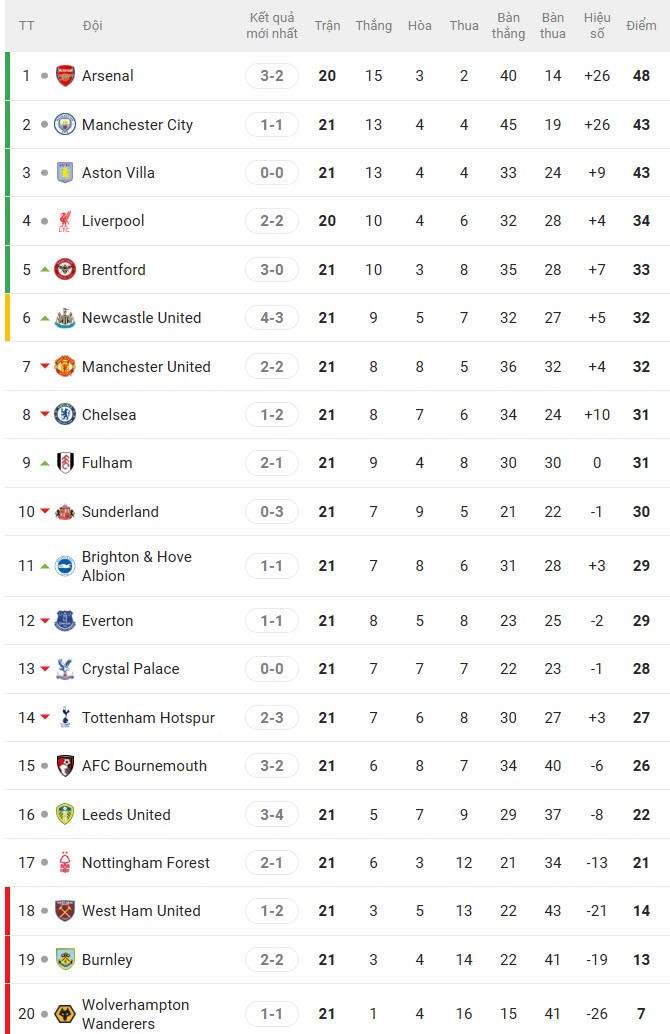The width and height of the screenshot is (670, 1034).
Task: Sort by Thắng column header
Action: (x=373, y=25)
